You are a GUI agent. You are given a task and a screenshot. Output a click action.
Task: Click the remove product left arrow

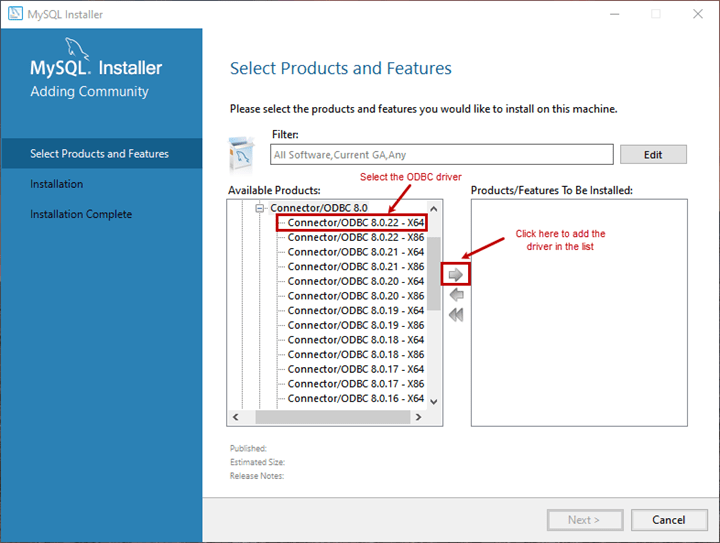point(456,295)
